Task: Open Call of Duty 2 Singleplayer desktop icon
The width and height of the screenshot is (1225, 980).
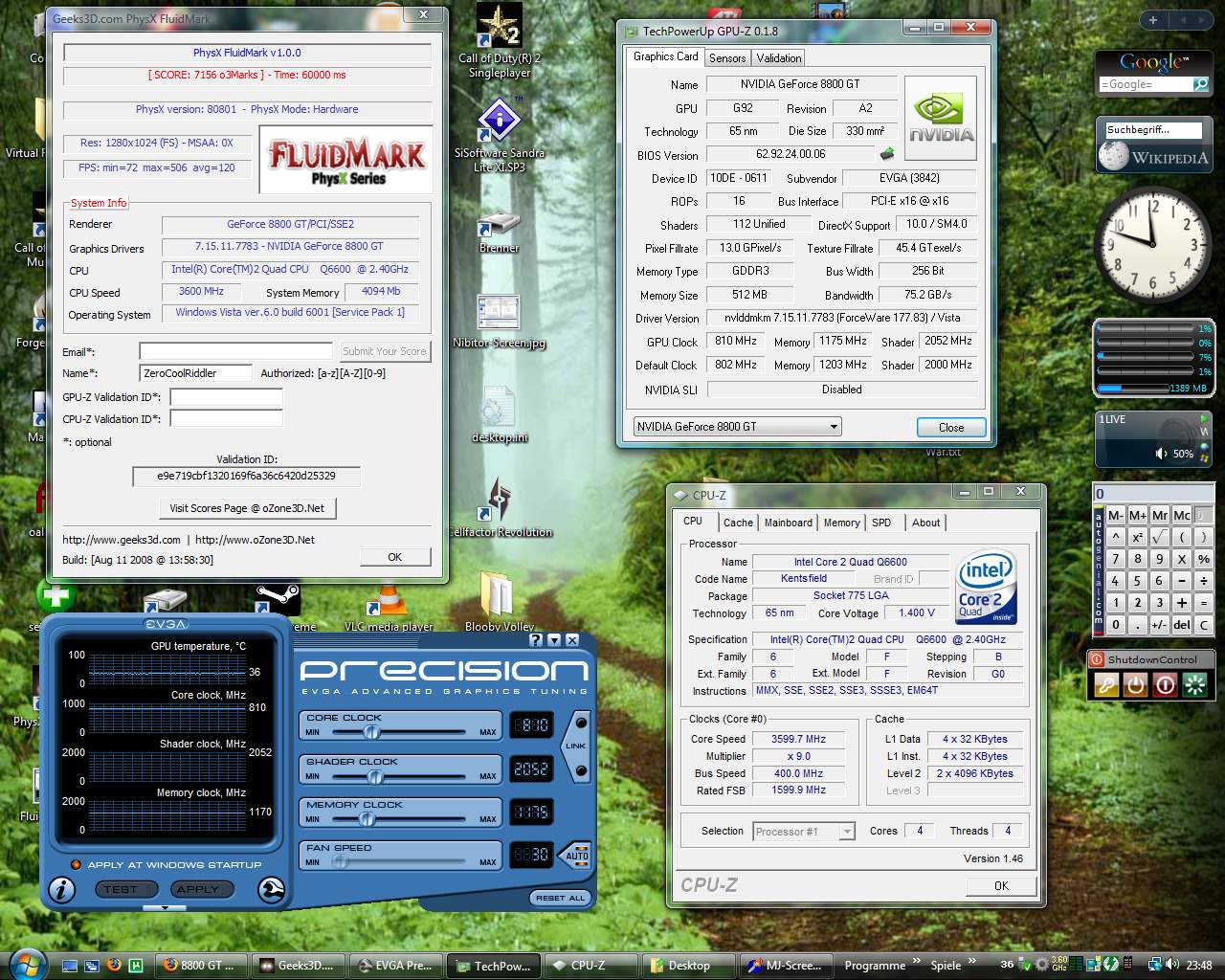Action: 500,41
